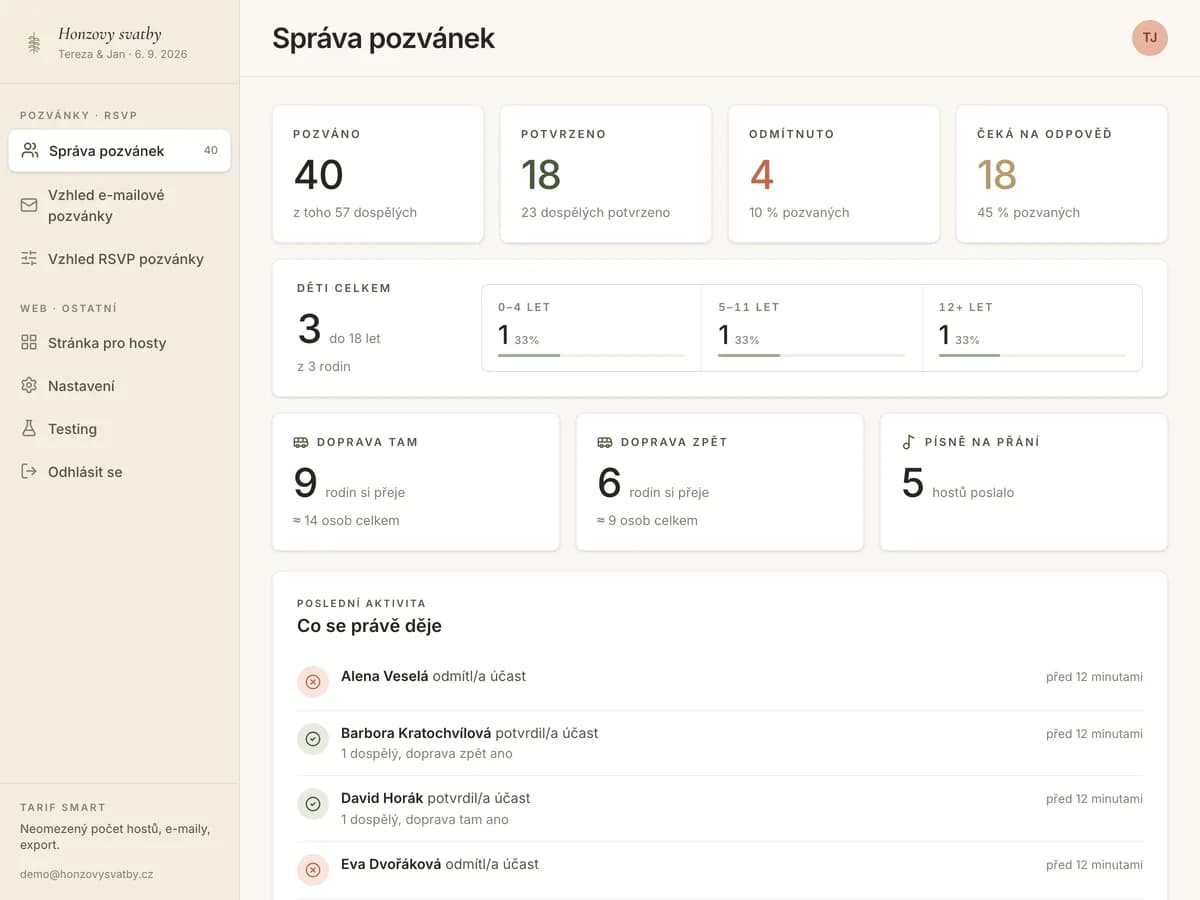Click the red declined icon beside Alena Veselá
The image size is (1200, 900).
coord(313,682)
